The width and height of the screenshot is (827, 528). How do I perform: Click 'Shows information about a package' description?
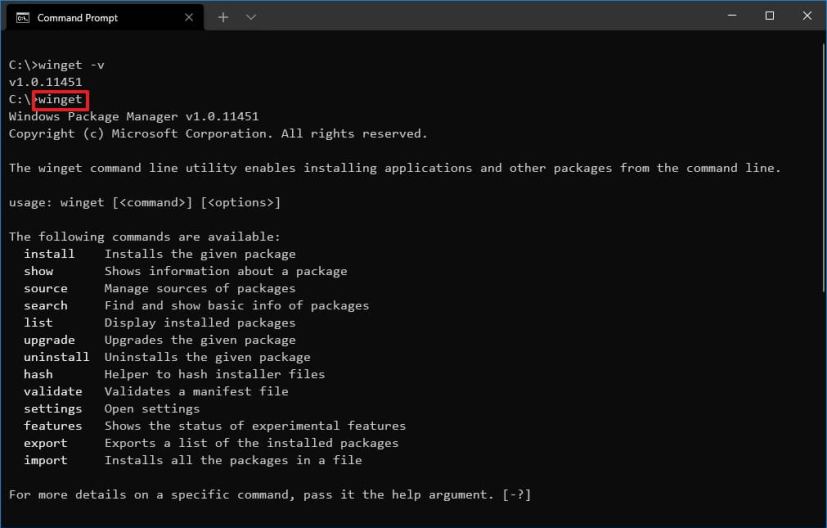[x=226, y=271]
